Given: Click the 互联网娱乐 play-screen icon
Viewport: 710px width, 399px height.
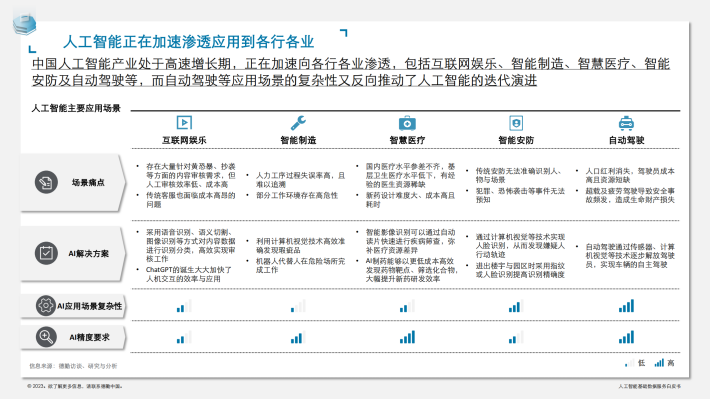Looking at the screenshot, I should point(184,123).
